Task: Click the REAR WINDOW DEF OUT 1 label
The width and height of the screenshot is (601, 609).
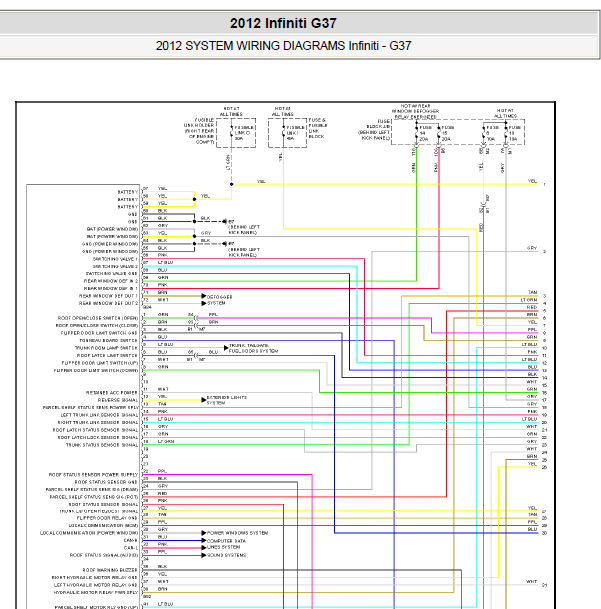Action: (x=108, y=296)
